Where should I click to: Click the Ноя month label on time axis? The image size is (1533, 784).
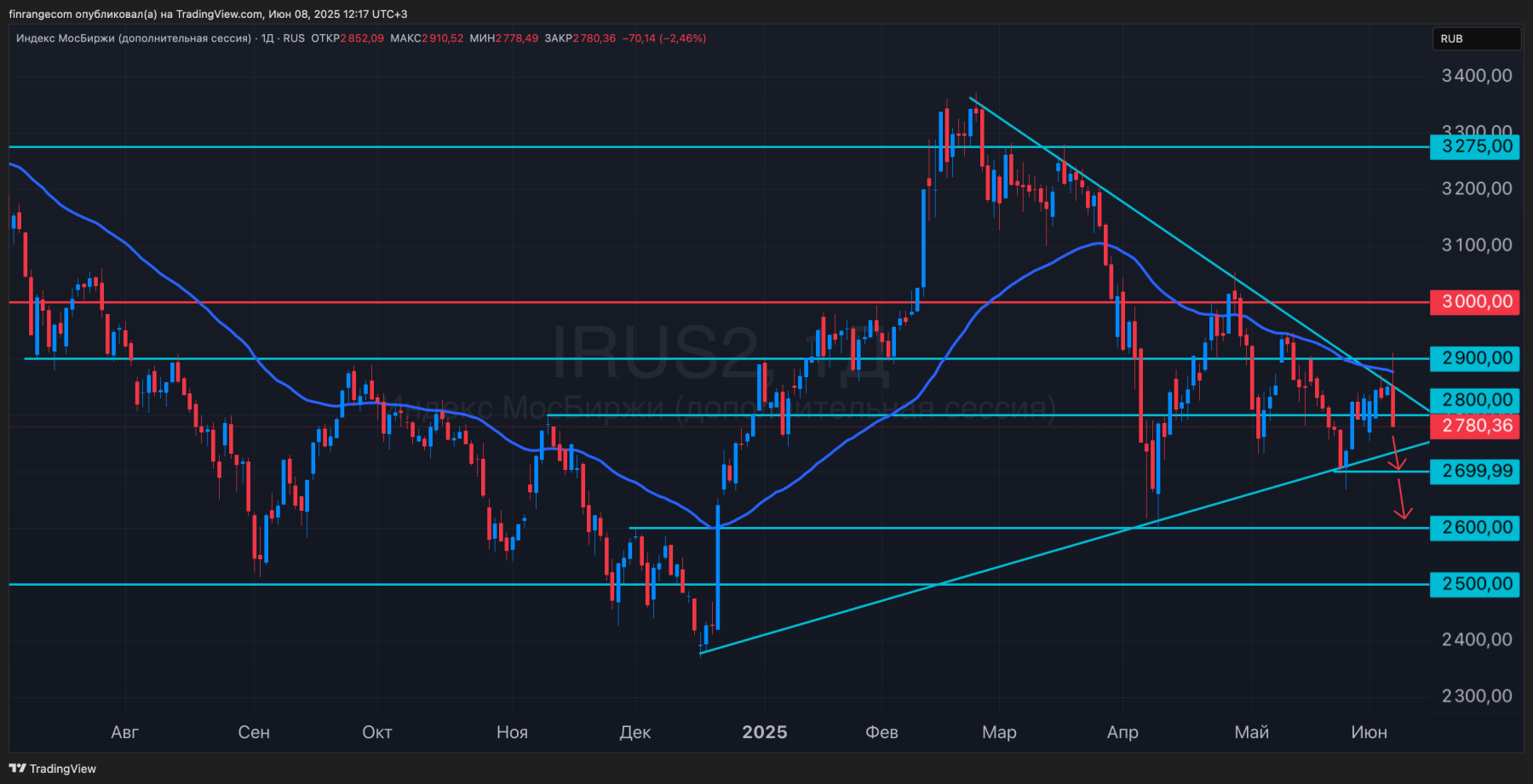pyautogui.click(x=512, y=732)
